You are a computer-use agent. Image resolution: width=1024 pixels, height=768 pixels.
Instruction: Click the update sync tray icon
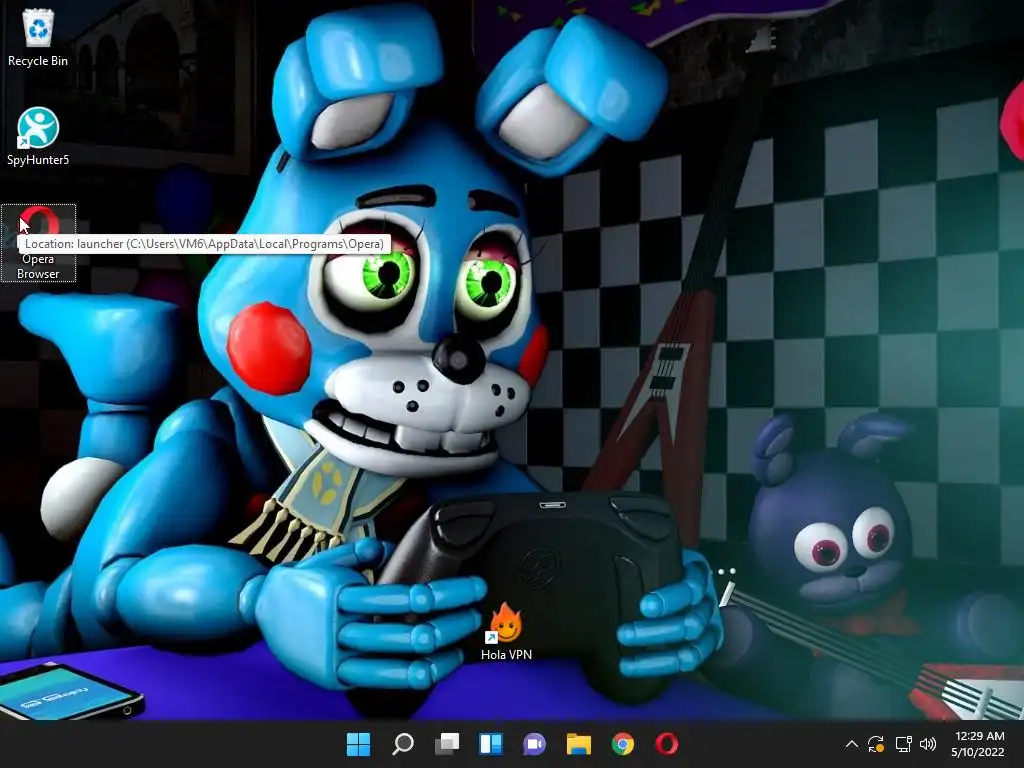click(876, 744)
